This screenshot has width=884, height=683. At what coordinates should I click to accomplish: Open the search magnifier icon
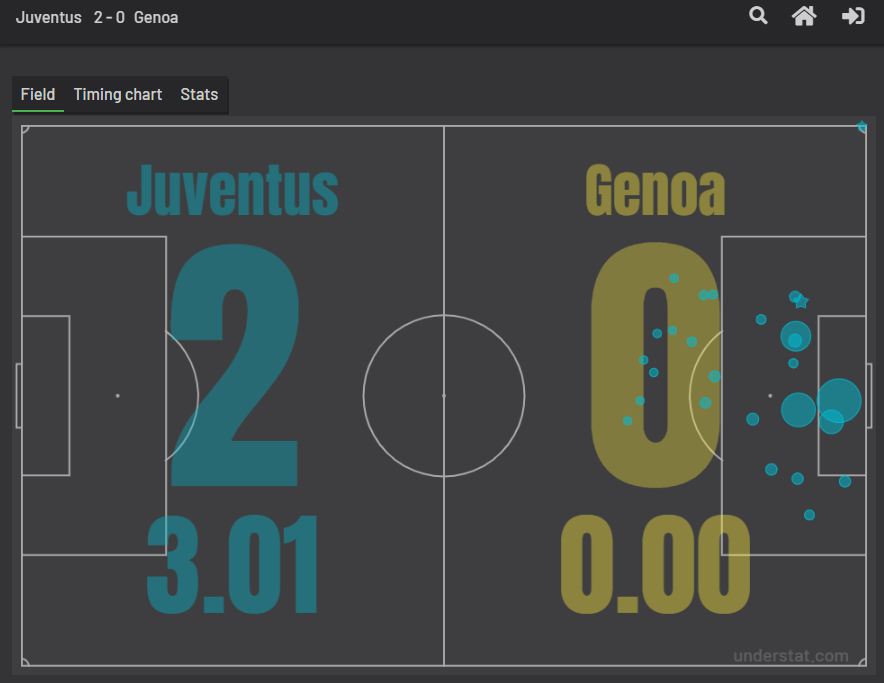click(x=758, y=15)
